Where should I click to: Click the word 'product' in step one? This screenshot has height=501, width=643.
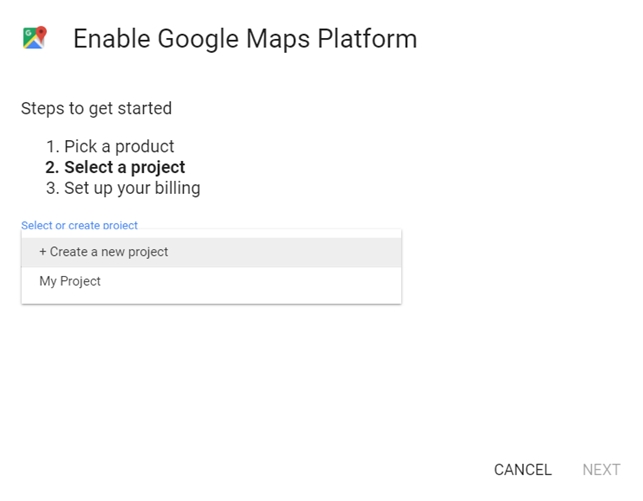tap(146, 147)
